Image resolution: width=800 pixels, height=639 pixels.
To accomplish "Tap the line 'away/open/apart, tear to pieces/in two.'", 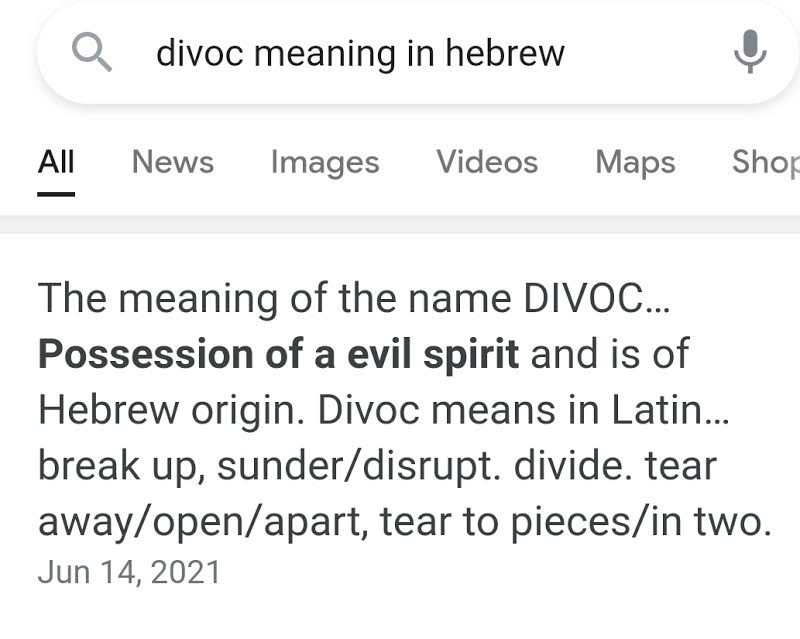I will point(405,522).
